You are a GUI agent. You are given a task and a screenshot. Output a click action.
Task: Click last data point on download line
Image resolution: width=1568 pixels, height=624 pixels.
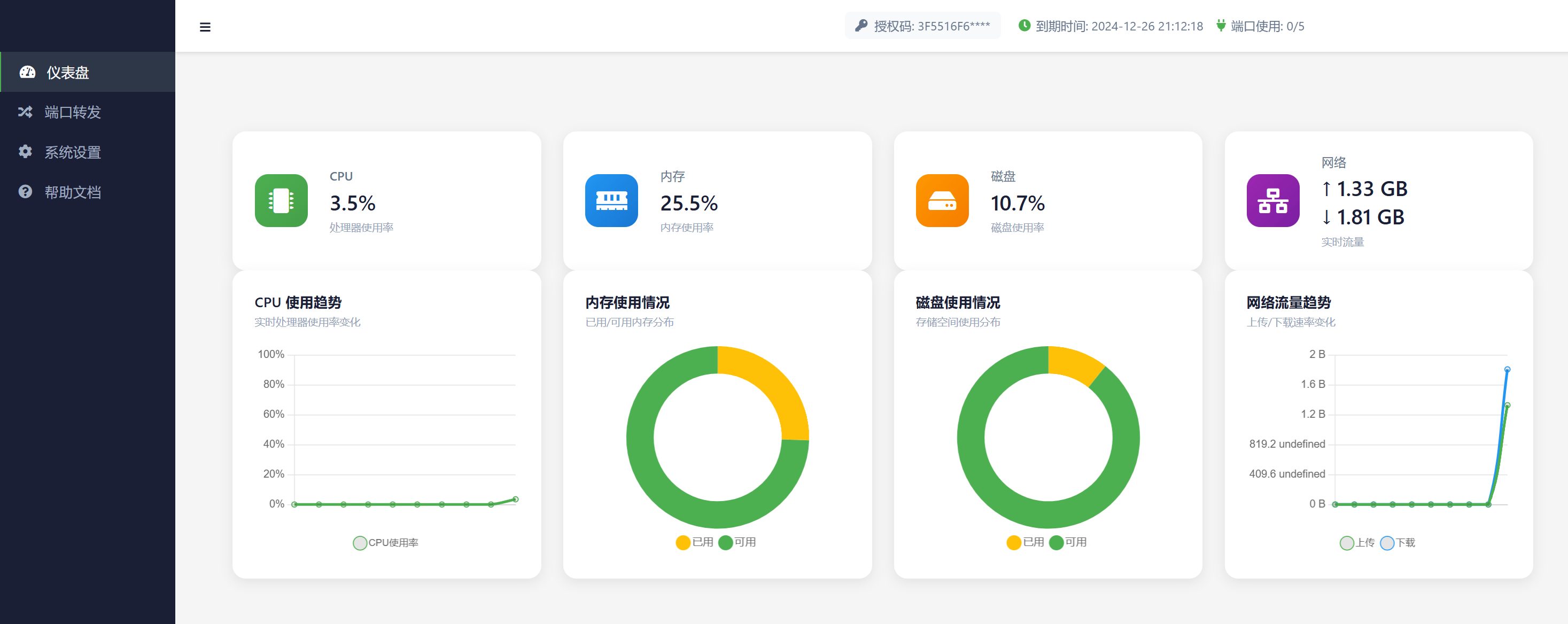point(1507,370)
